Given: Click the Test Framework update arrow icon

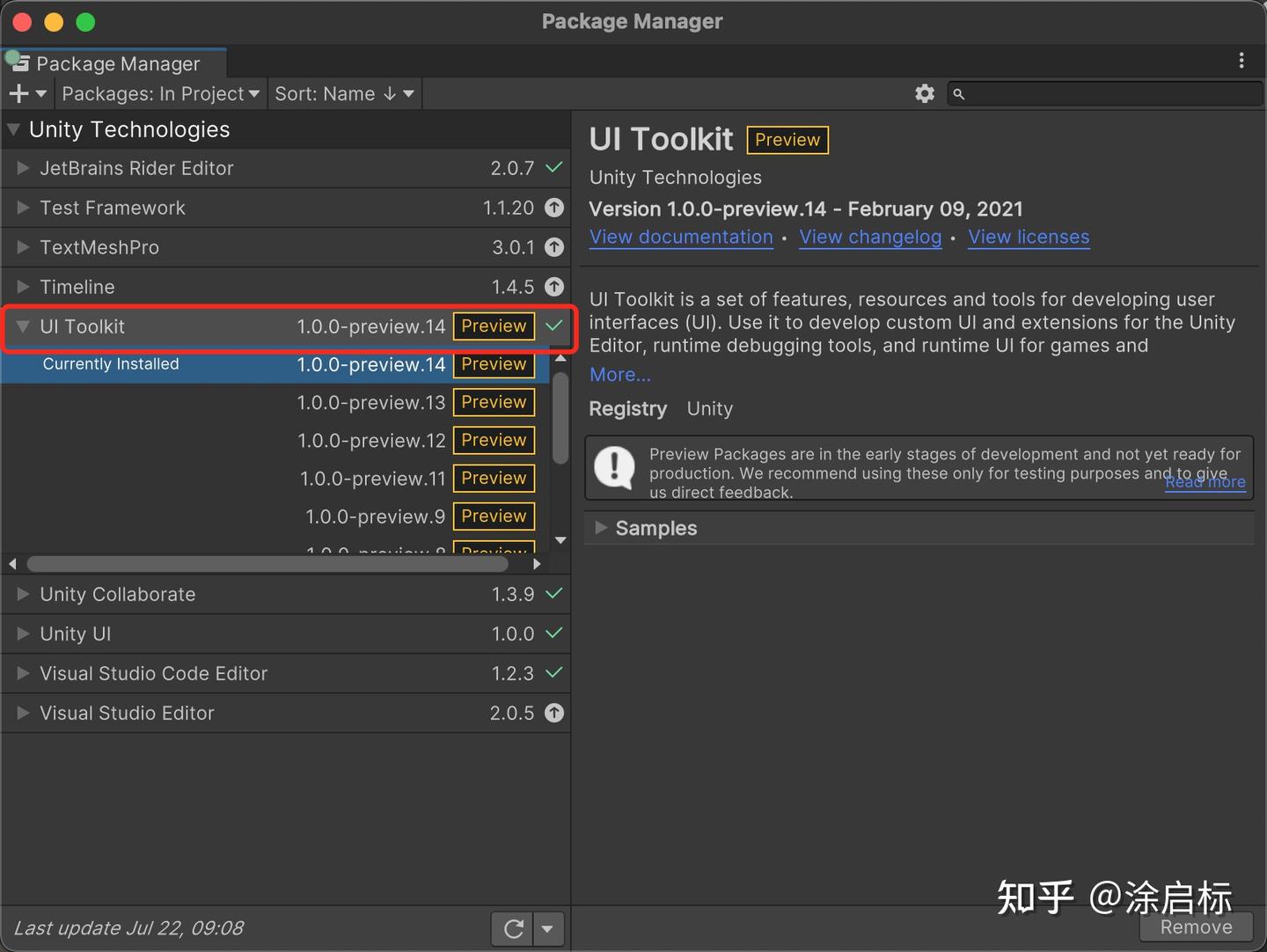Looking at the screenshot, I should 554,208.
